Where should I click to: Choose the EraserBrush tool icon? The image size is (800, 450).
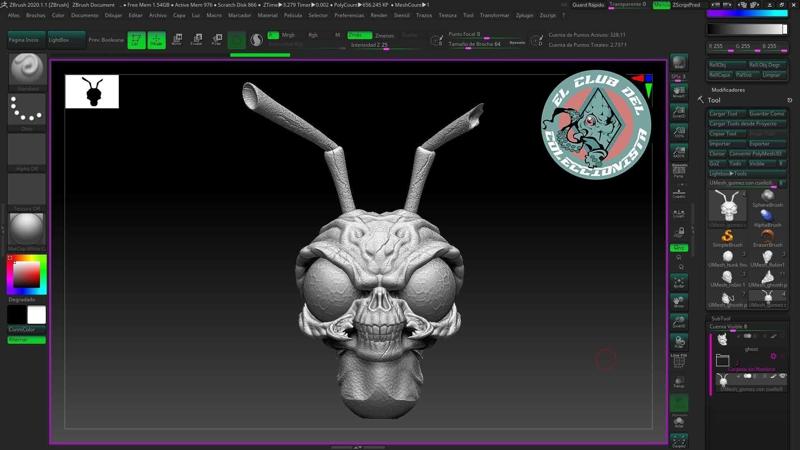coord(767,236)
